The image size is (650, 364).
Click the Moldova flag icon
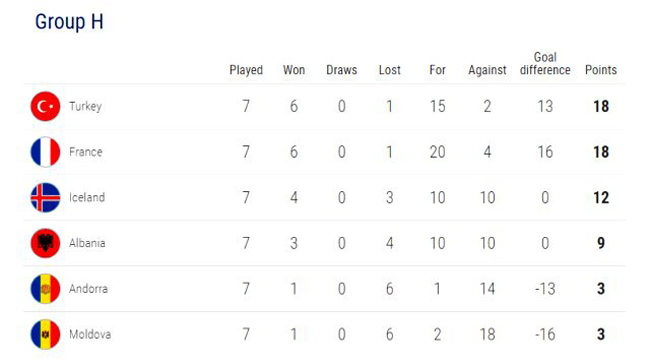45,335
